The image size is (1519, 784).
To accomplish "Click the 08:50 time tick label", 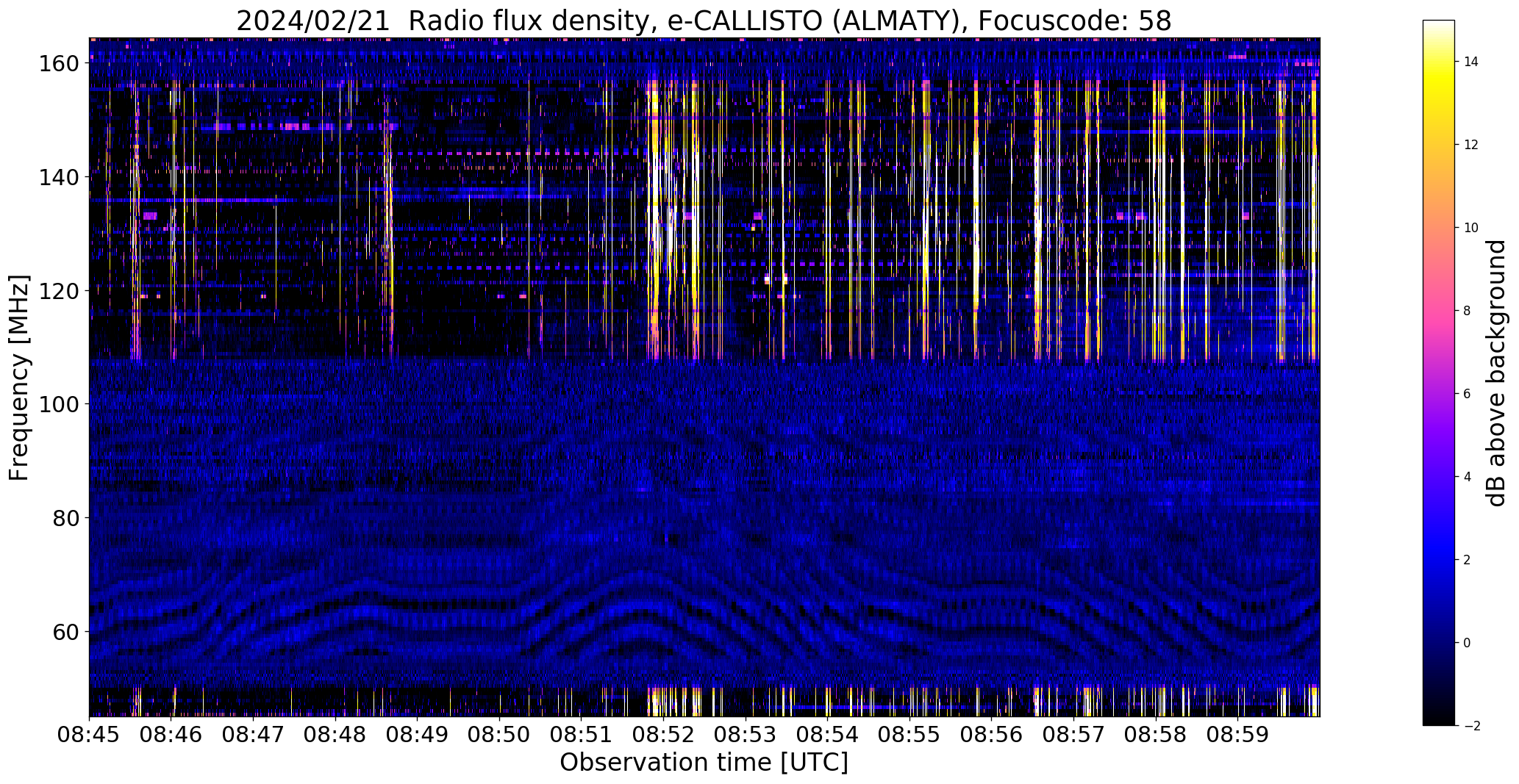I will click(500, 736).
